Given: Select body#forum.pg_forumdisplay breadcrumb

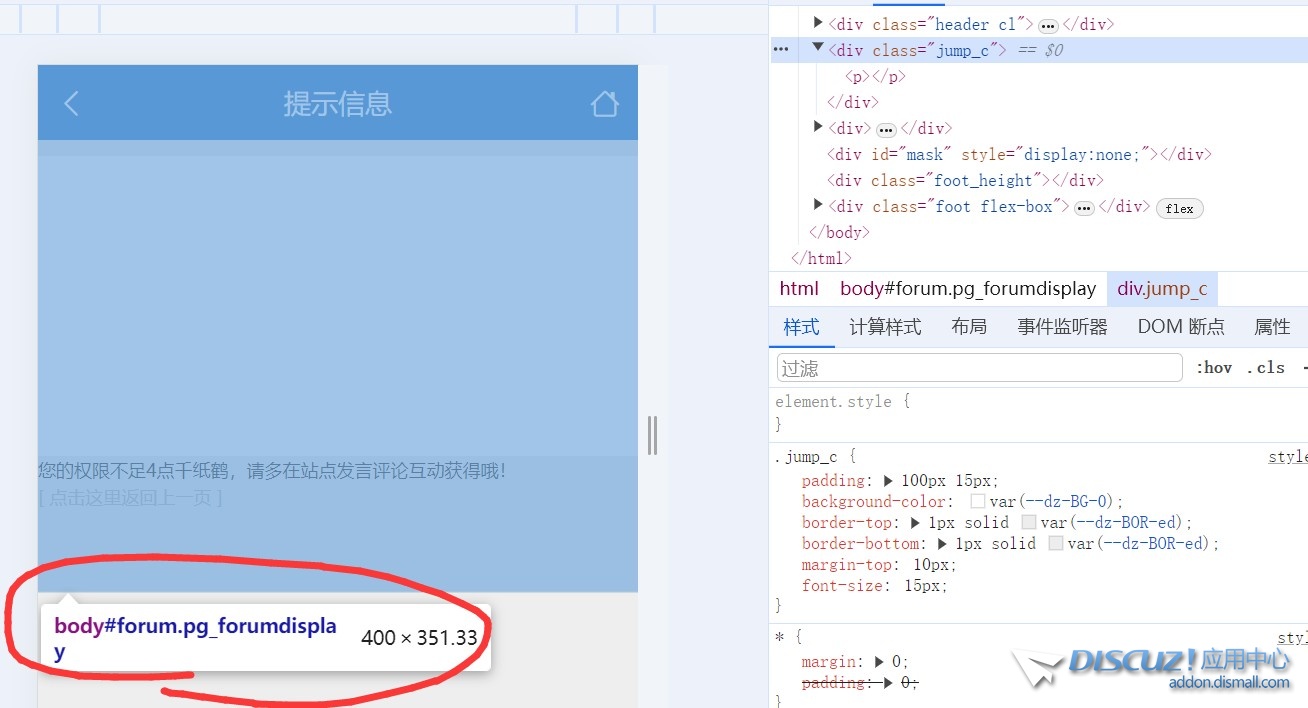Looking at the screenshot, I should [x=968, y=289].
